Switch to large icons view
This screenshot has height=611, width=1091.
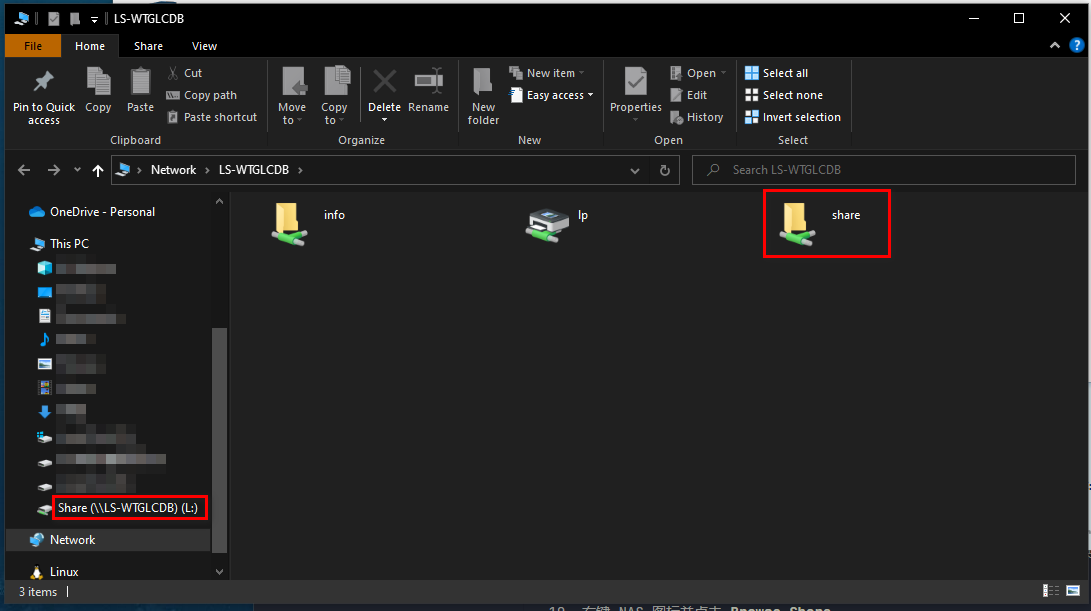[1072, 591]
